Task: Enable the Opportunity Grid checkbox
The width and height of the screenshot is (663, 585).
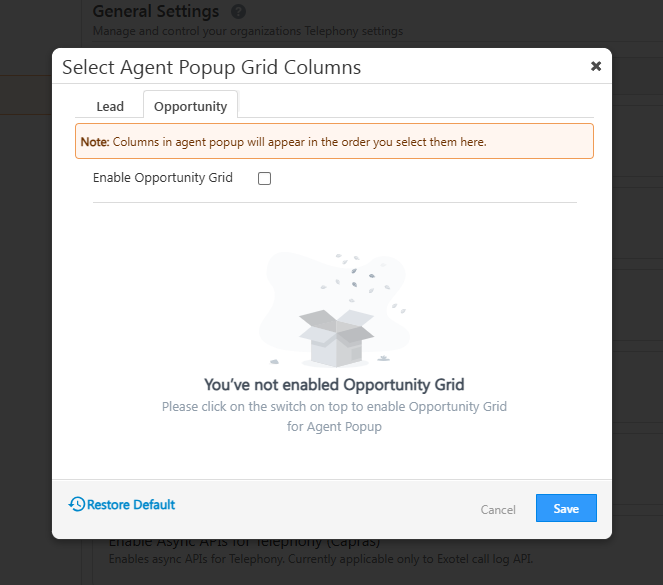Action: tap(265, 179)
